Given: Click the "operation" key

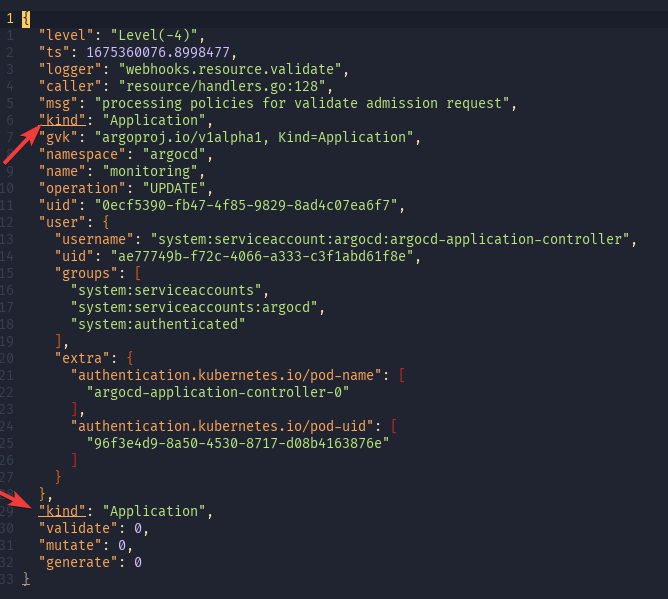Looking at the screenshot, I should 82,188.
